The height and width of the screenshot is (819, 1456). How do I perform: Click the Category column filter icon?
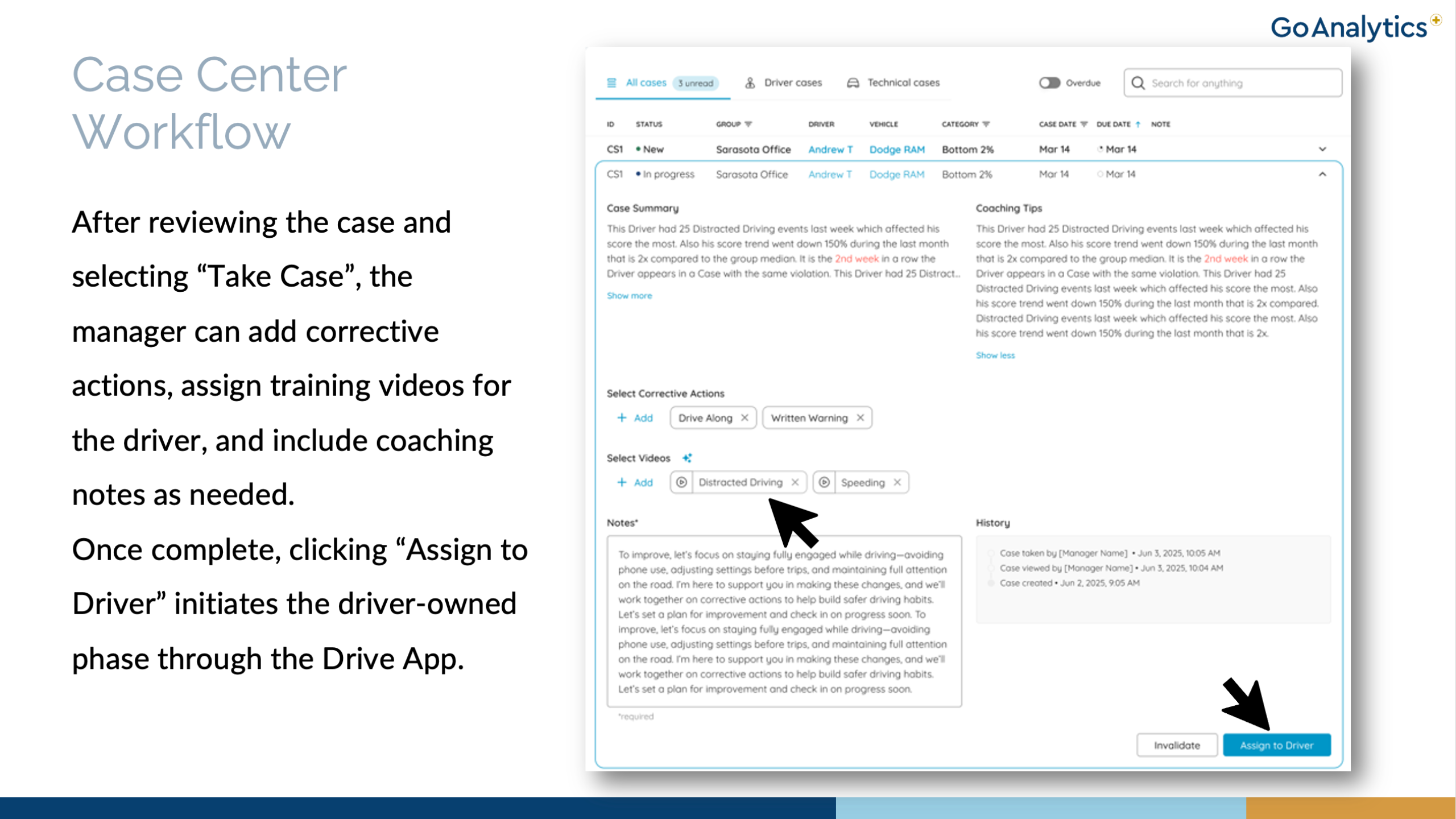pos(986,124)
